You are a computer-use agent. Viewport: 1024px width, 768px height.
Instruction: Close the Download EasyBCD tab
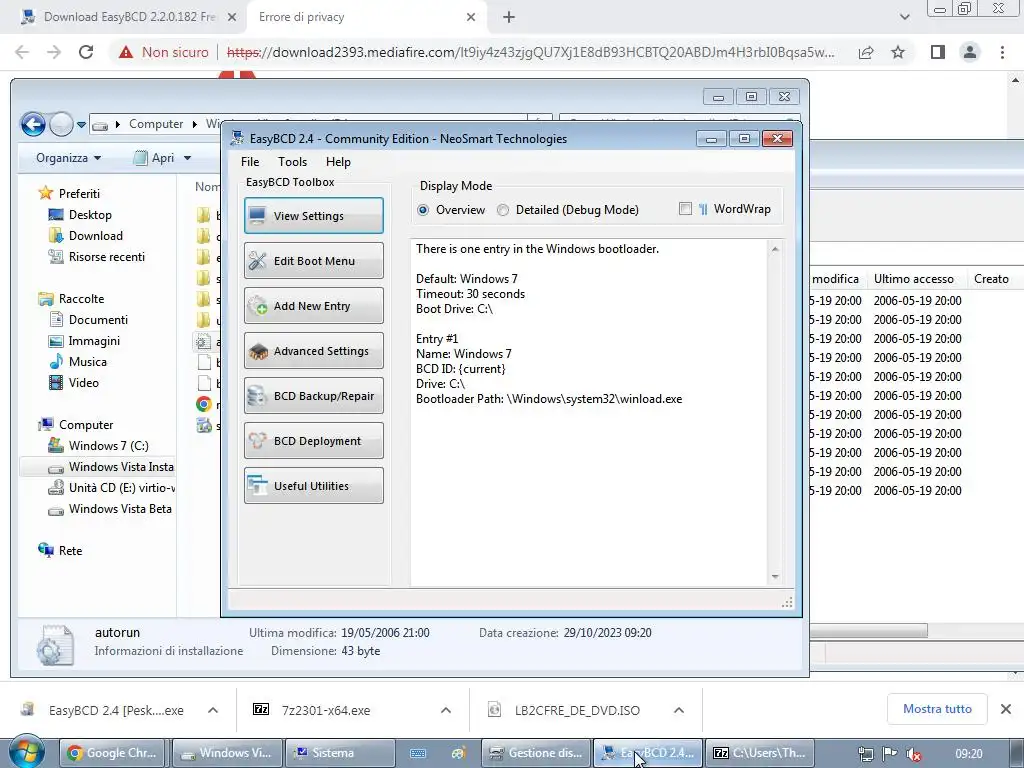click(232, 17)
